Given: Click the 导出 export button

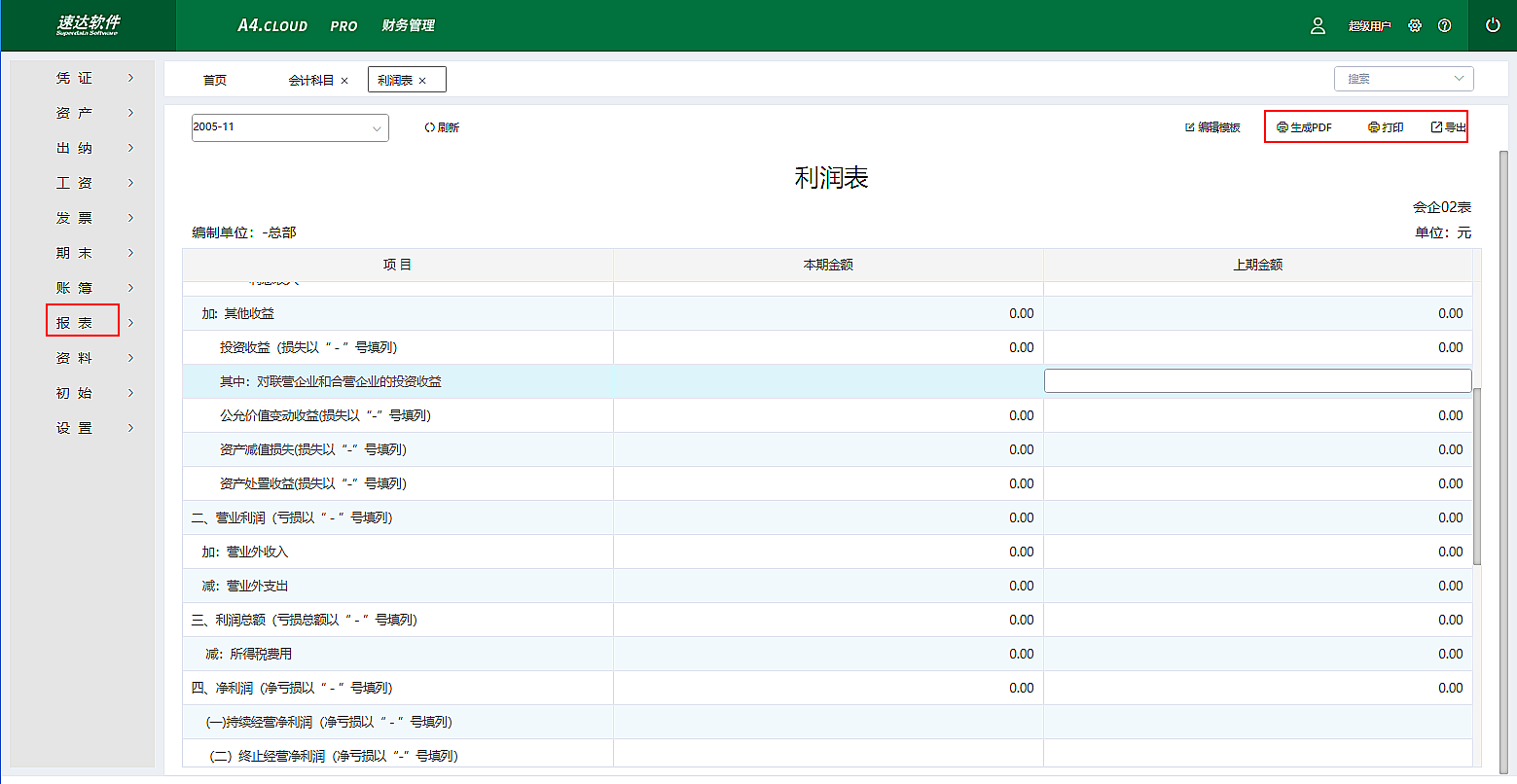Looking at the screenshot, I should click(1448, 127).
